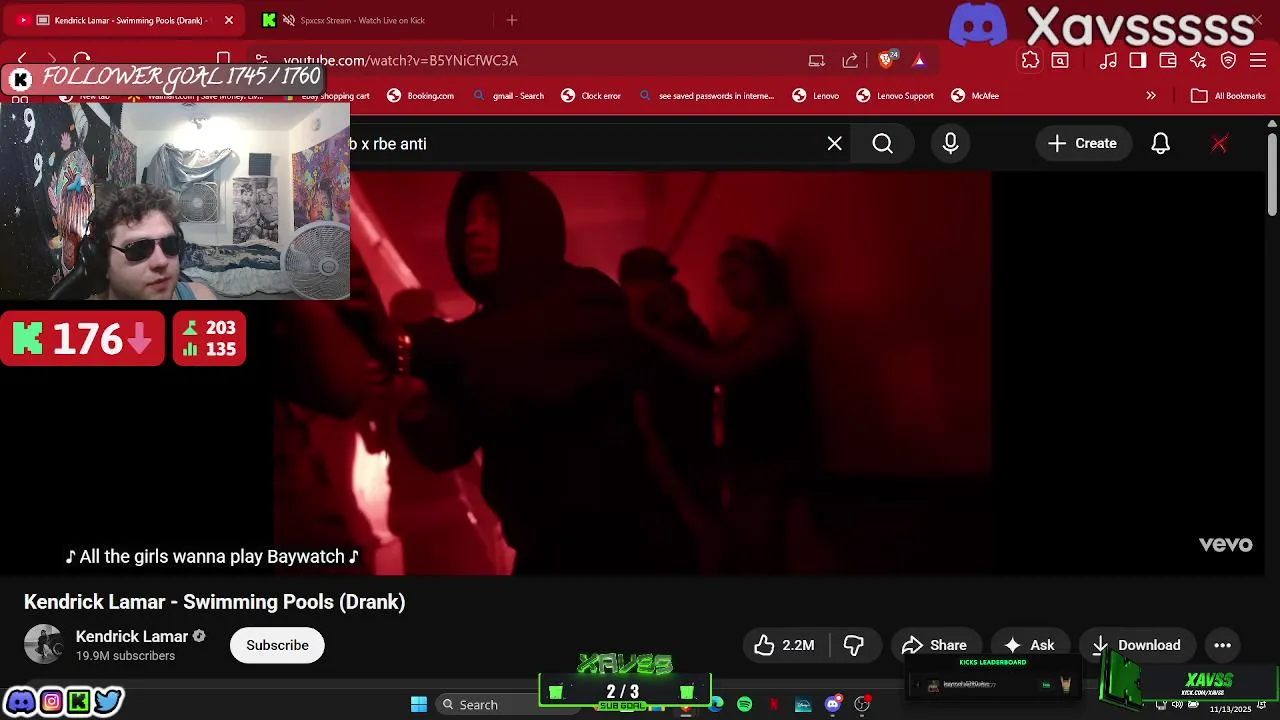This screenshot has width=1280, height=720.
Task: Open Leo AI sparkle icon in toolbar
Action: (x=1198, y=60)
